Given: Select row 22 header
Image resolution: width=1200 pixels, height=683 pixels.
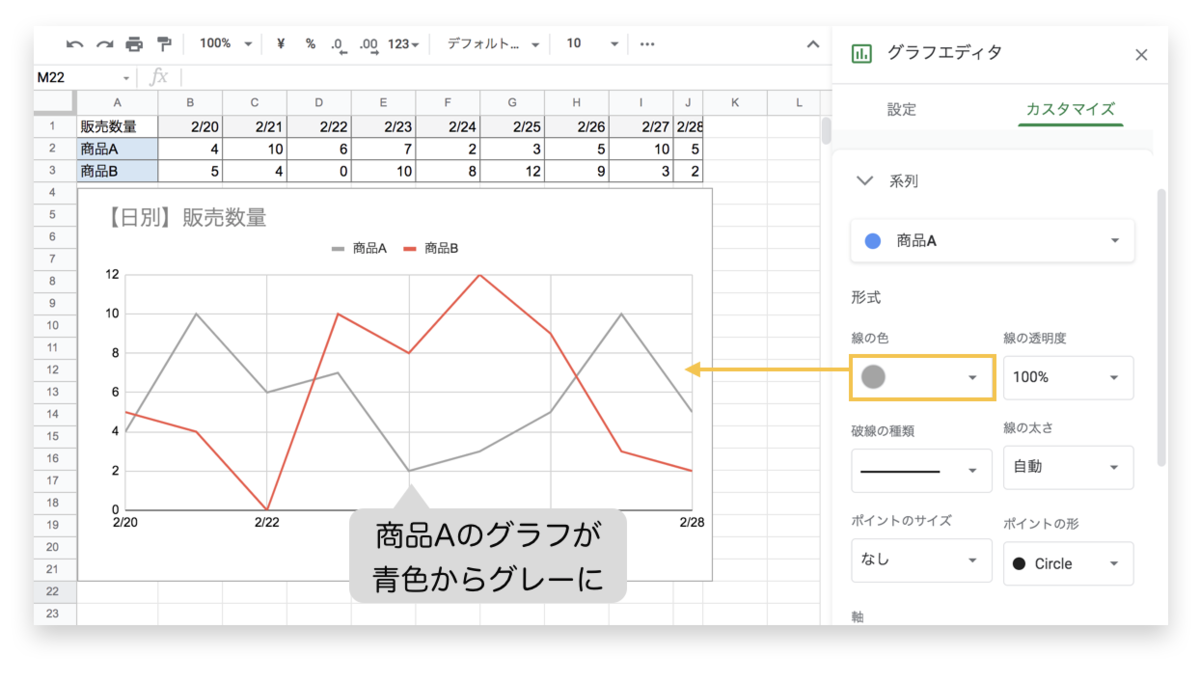Looking at the screenshot, I should (55, 591).
